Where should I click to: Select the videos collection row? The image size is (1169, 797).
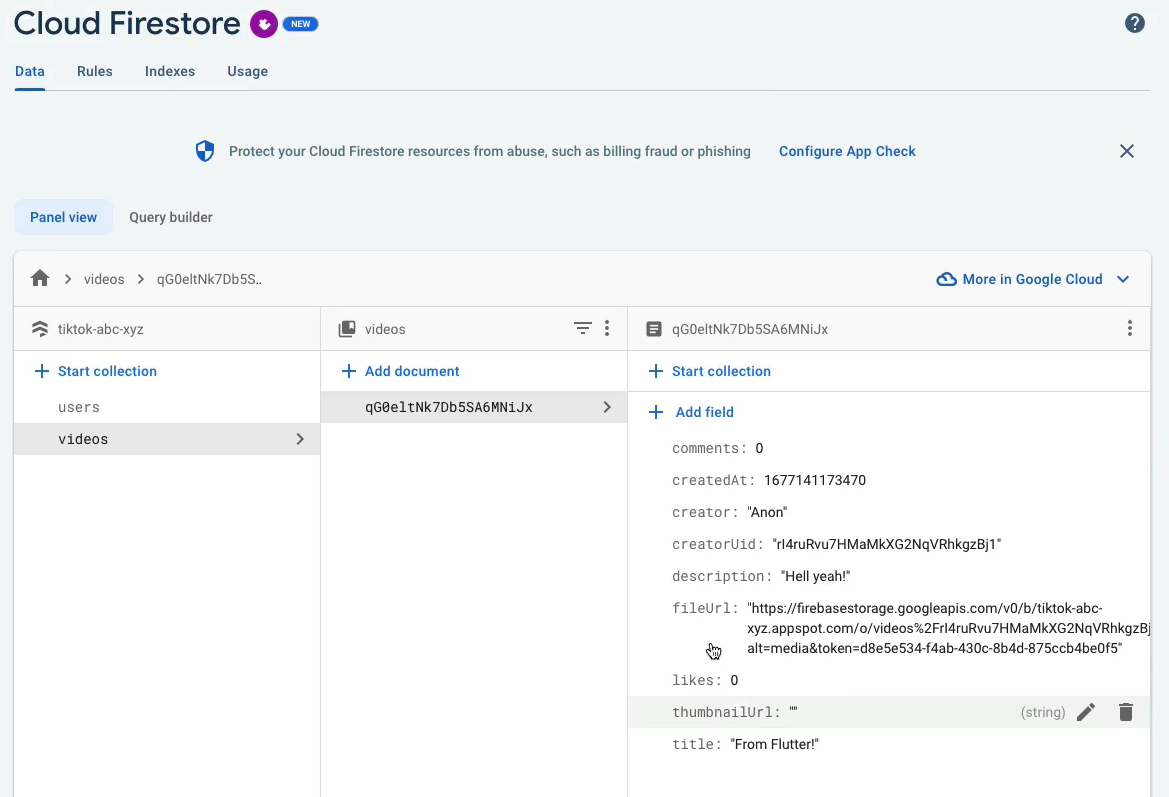click(x=167, y=439)
